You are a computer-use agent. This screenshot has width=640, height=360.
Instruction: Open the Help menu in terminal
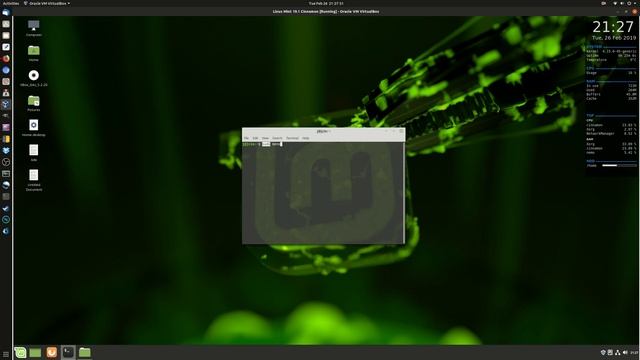[305, 138]
